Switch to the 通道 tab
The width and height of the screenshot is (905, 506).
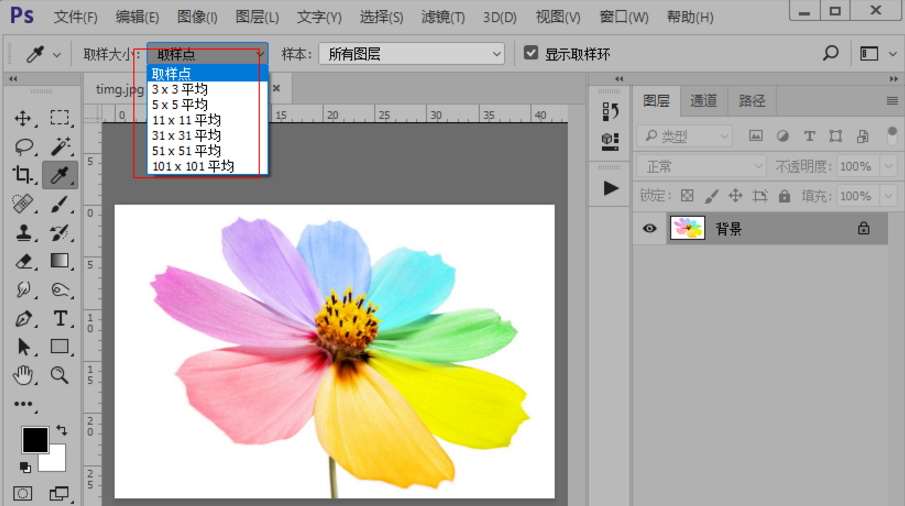pos(703,100)
